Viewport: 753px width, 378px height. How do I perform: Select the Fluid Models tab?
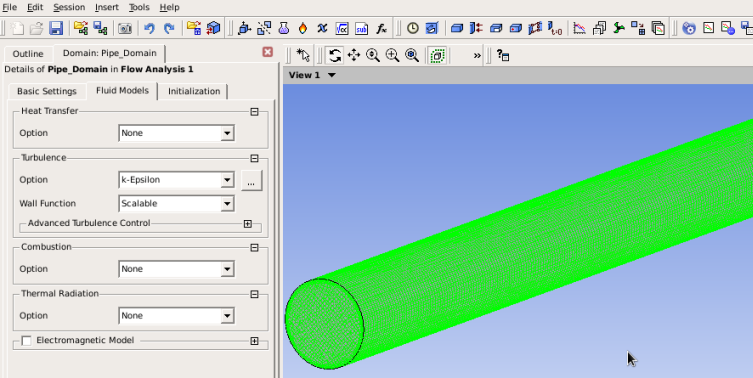point(122,90)
